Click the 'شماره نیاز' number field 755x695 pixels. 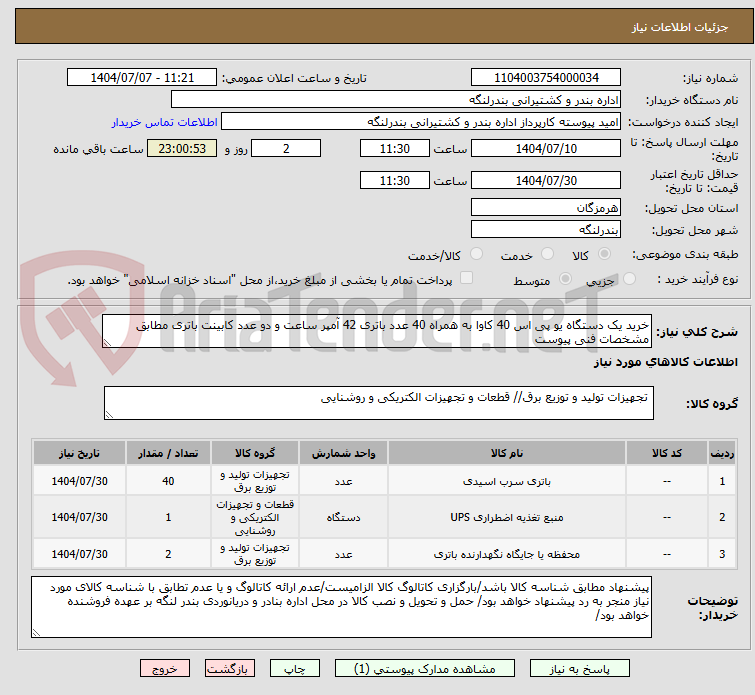coord(546,78)
